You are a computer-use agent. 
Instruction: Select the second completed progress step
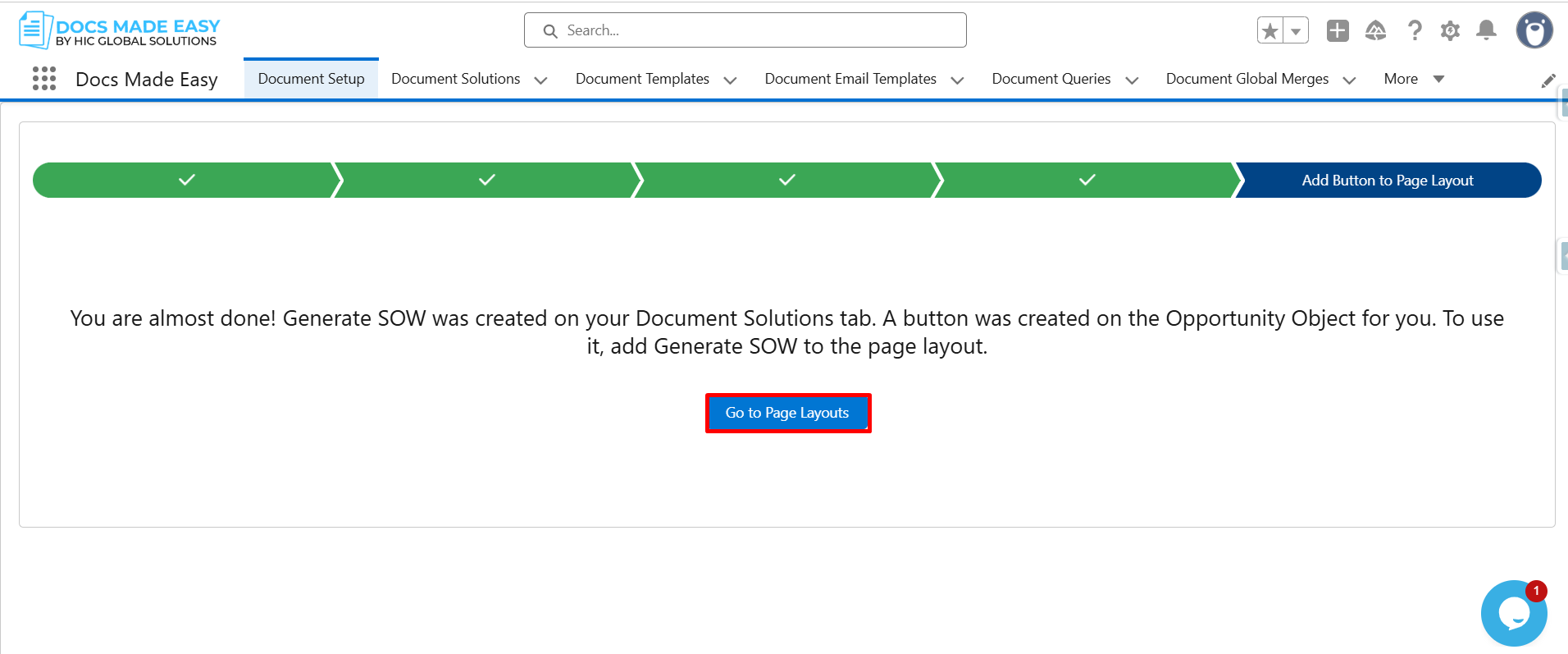(x=486, y=180)
